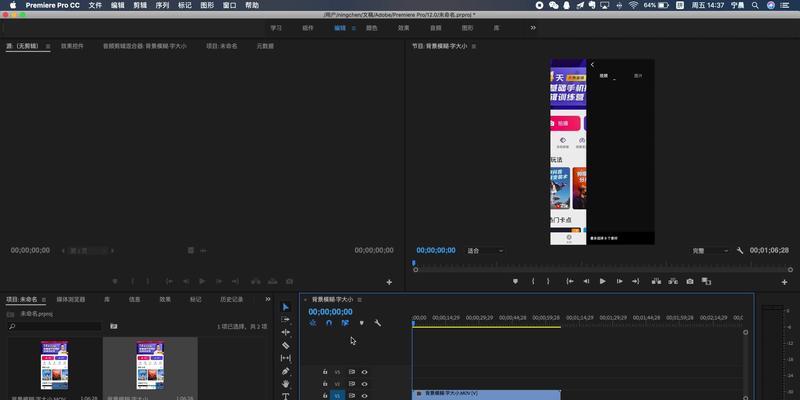Viewport: 800px width, 400px height.
Task: Open timeline sequence panel menu
Action: tap(359, 299)
